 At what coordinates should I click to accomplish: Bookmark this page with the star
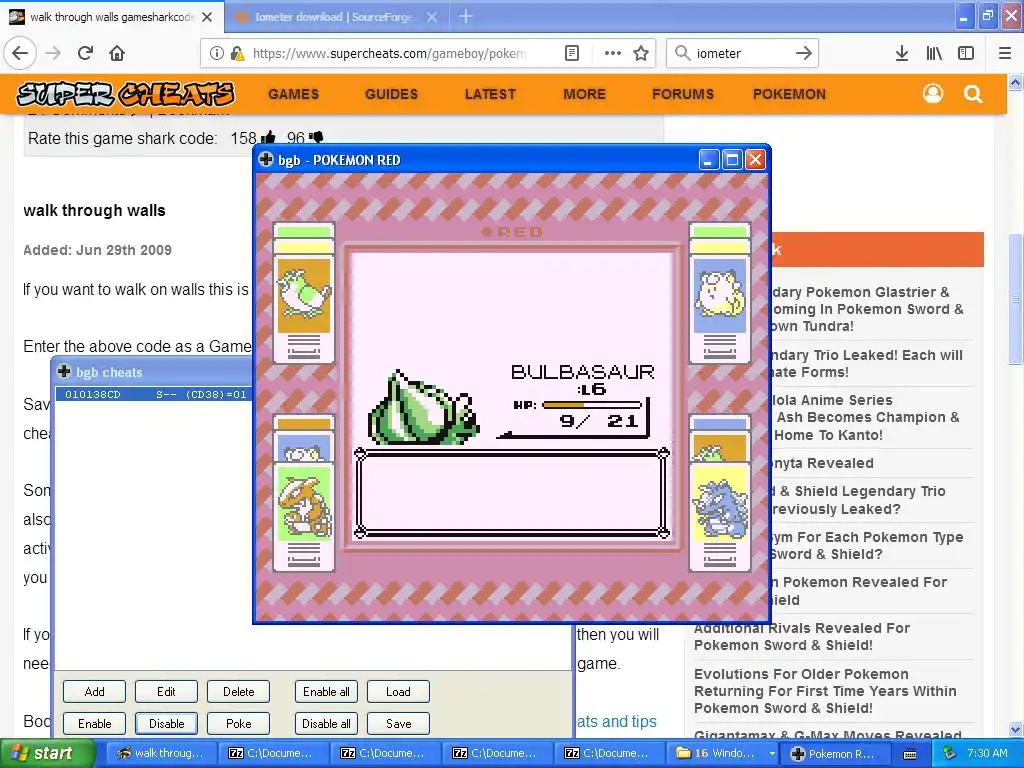point(641,54)
